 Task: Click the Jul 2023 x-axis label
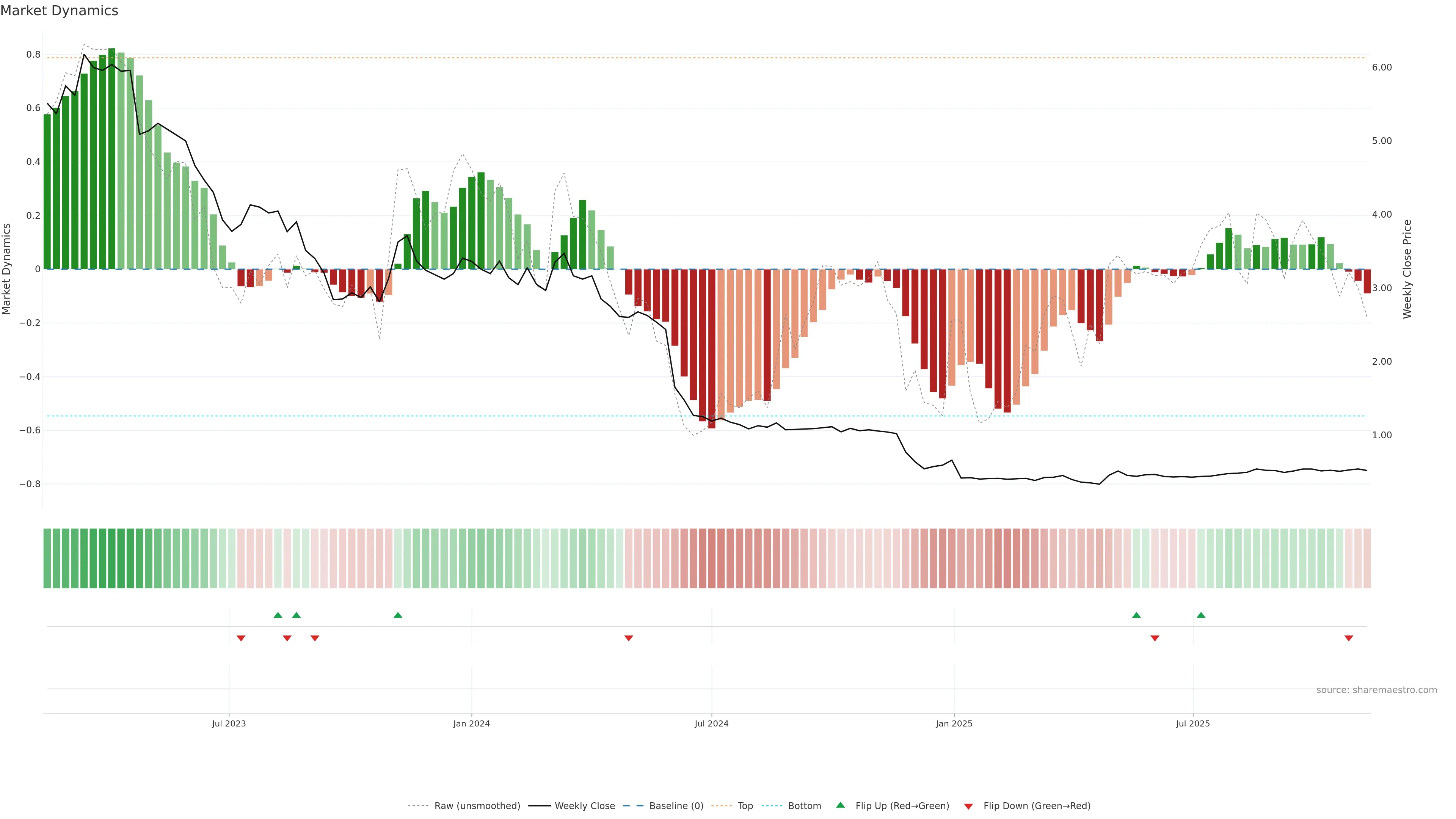coord(229,723)
